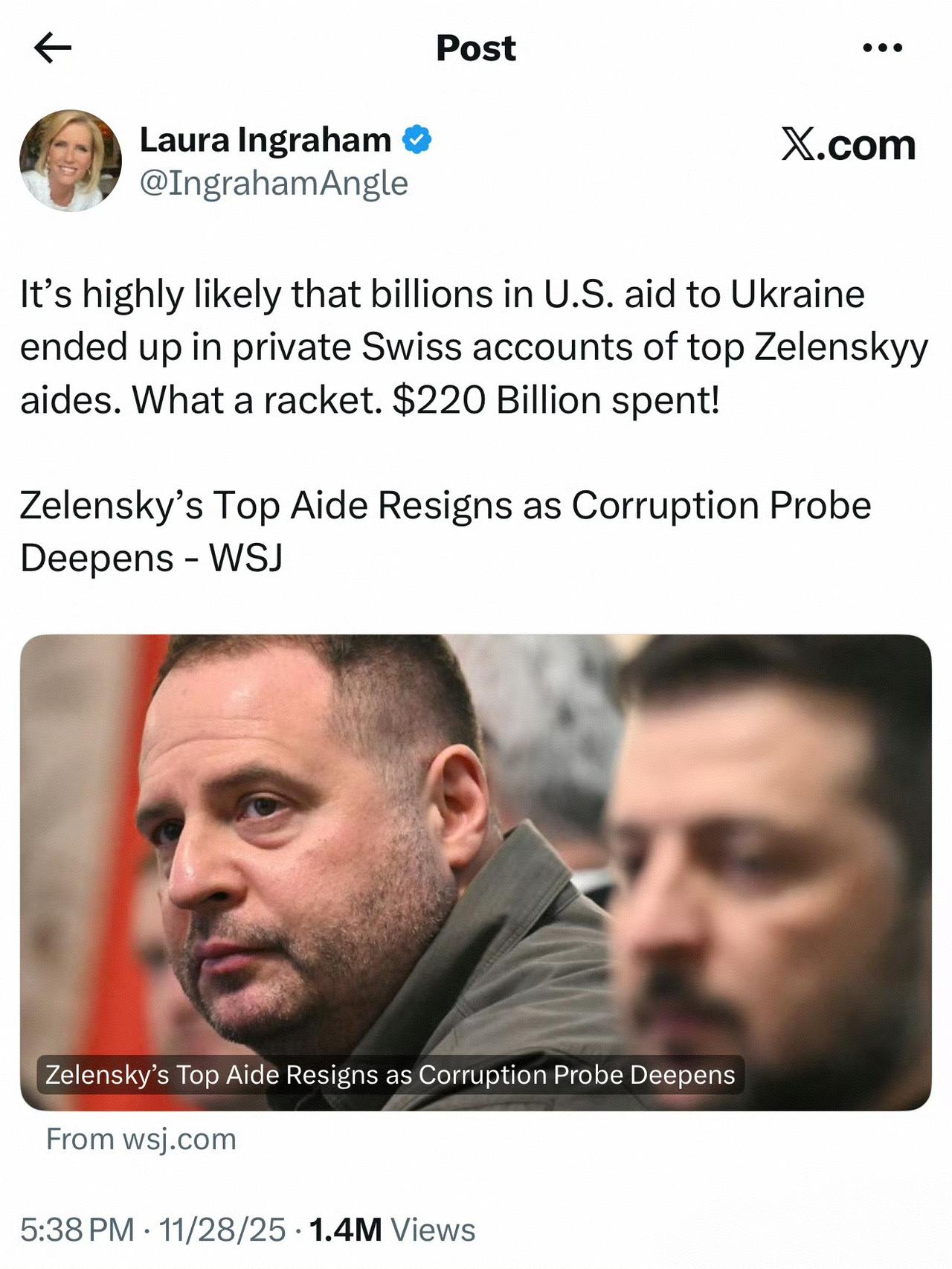Viewport: 952px width, 1269px height.
Task: Click Laura Ingraham's verified blue checkmark badge
Action: (416, 141)
